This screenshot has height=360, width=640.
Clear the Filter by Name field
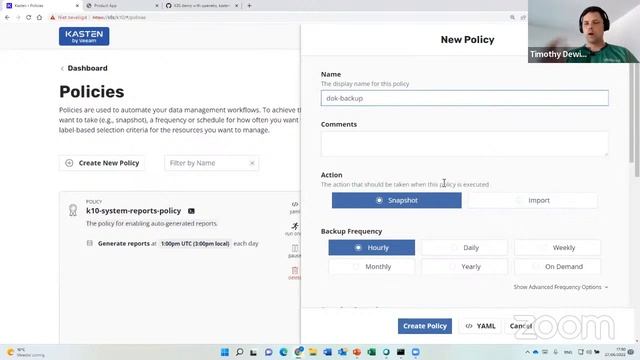252,163
